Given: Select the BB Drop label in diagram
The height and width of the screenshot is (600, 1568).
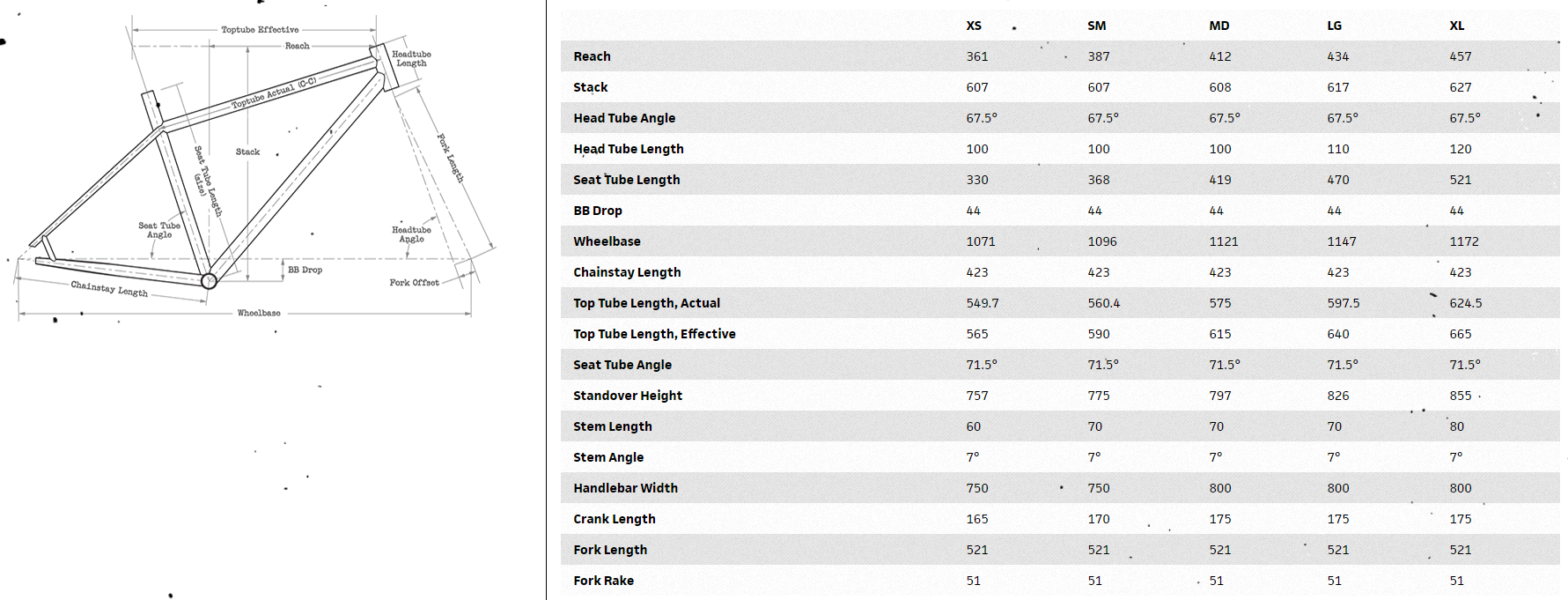Looking at the screenshot, I should [305, 270].
